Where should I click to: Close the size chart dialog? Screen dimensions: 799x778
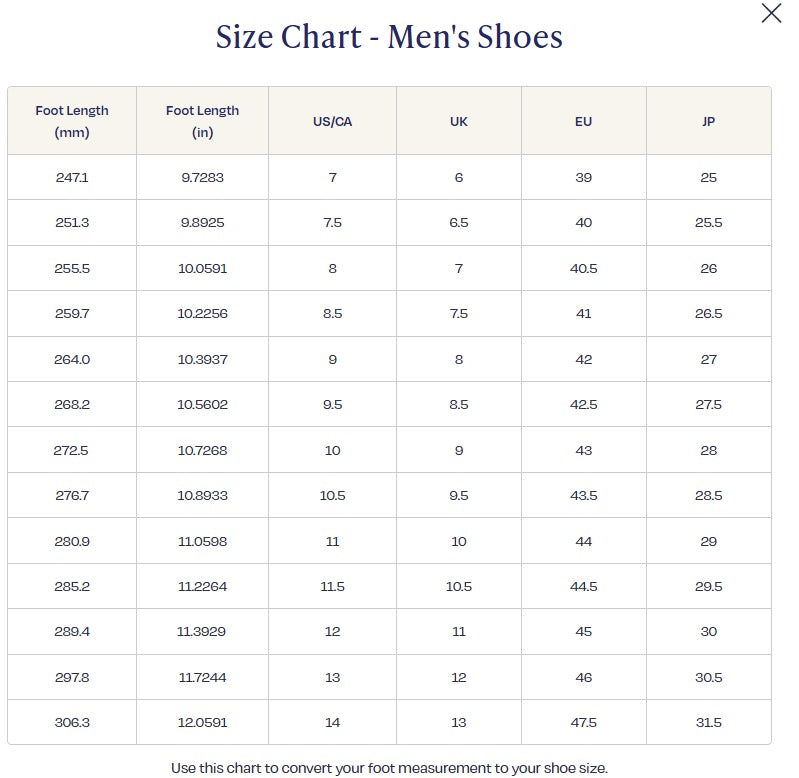(x=771, y=14)
